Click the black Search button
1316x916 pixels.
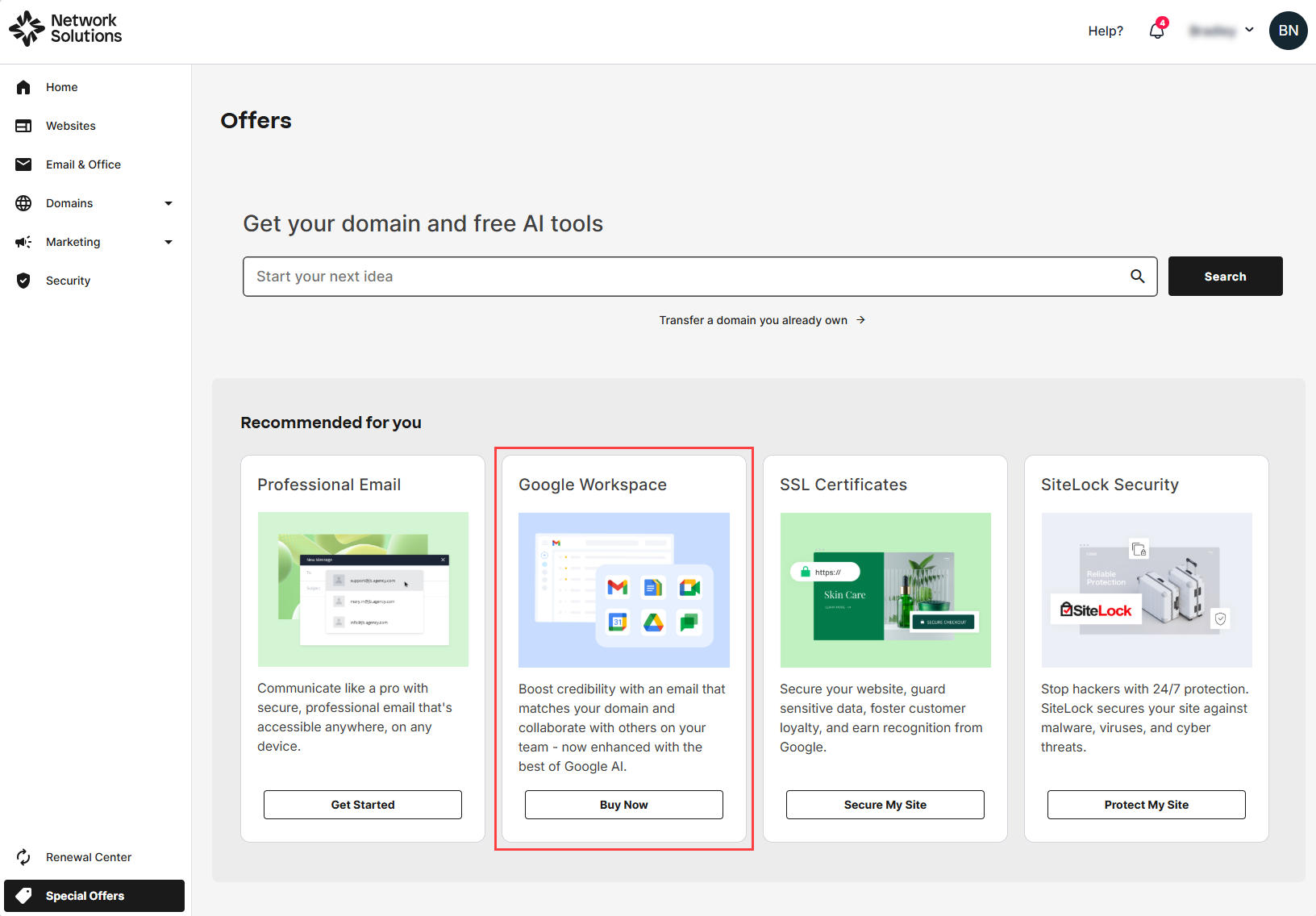tap(1226, 277)
